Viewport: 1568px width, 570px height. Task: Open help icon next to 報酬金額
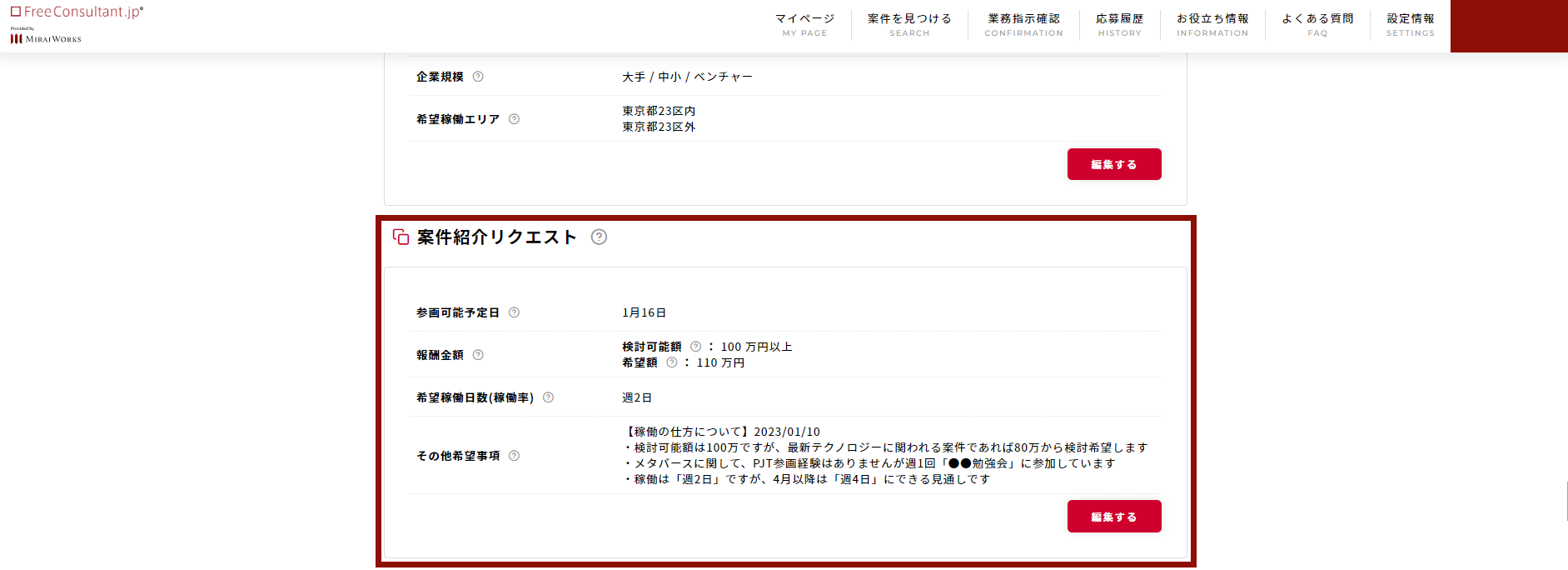478,355
